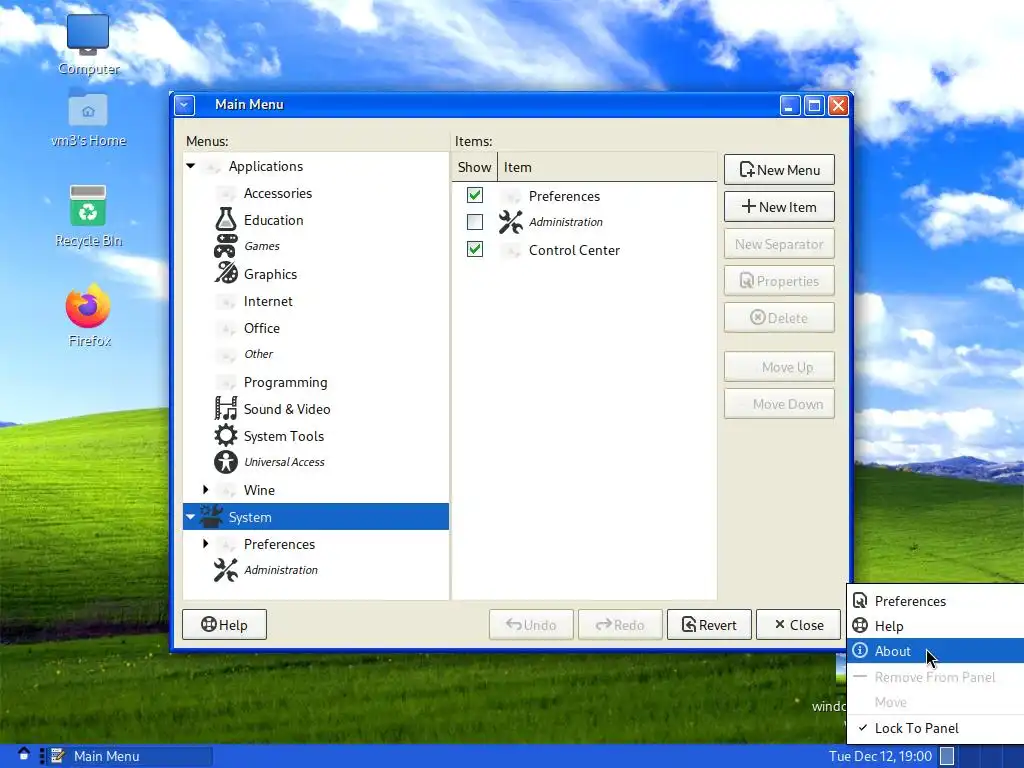Check the Administration item show checkbox
This screenshot has height=768, width=1024.
click(475, 222)
